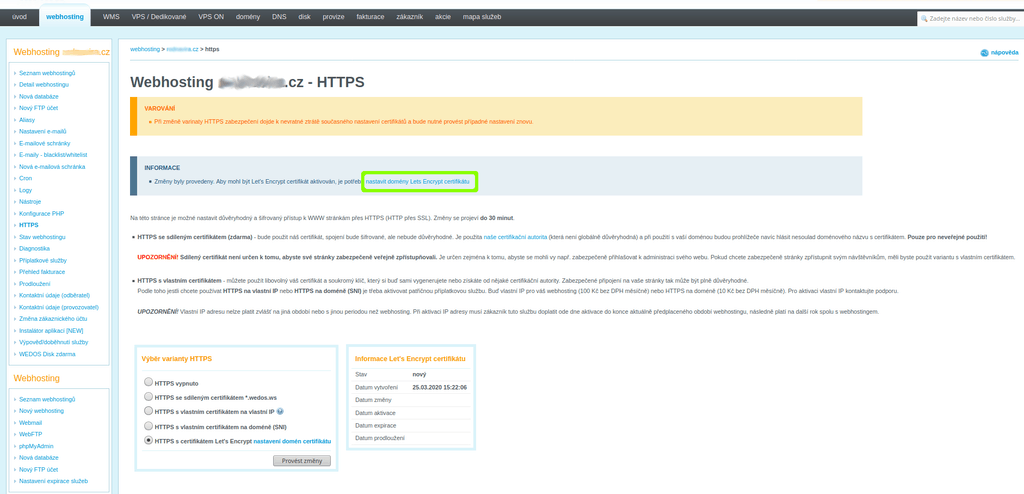Image resolution: width=1024 pixels, height=494 pixels.
Task: Switch to the webhosting top tab
Action: click(x=65, y=17)
